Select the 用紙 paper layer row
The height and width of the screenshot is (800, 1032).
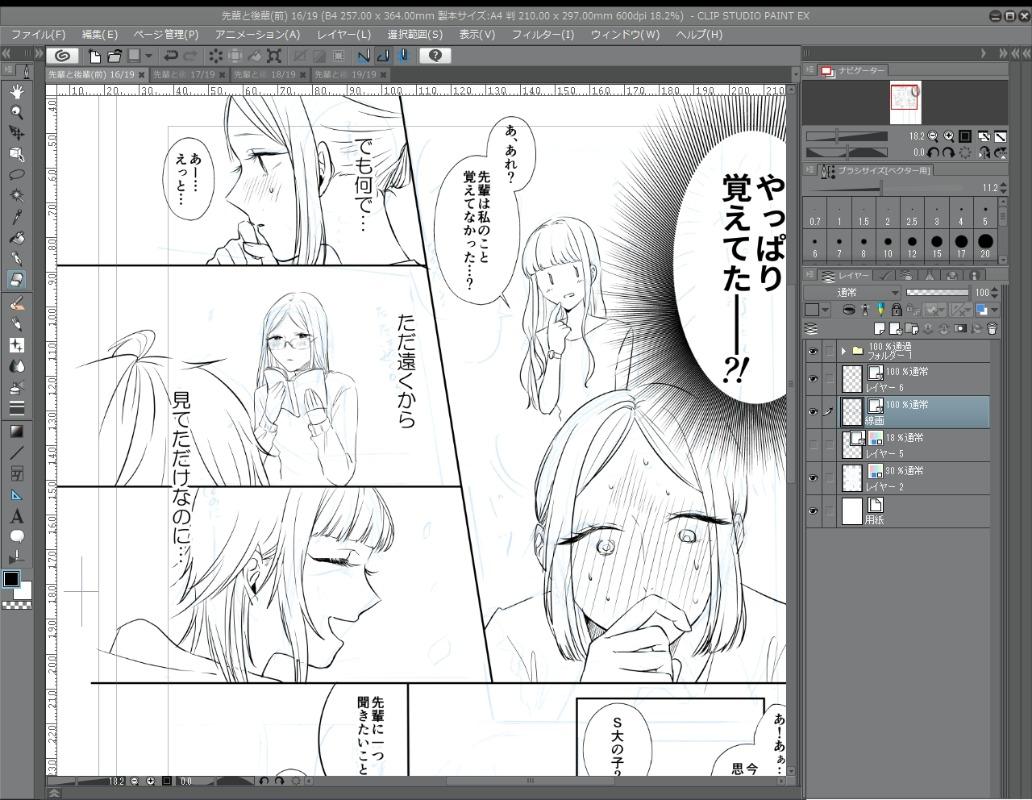(914, 511)
